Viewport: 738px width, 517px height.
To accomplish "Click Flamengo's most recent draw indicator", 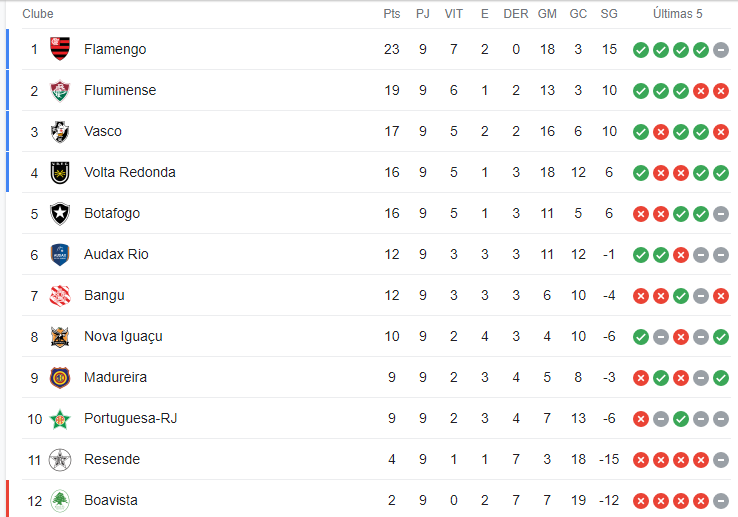I will point(721,49).
